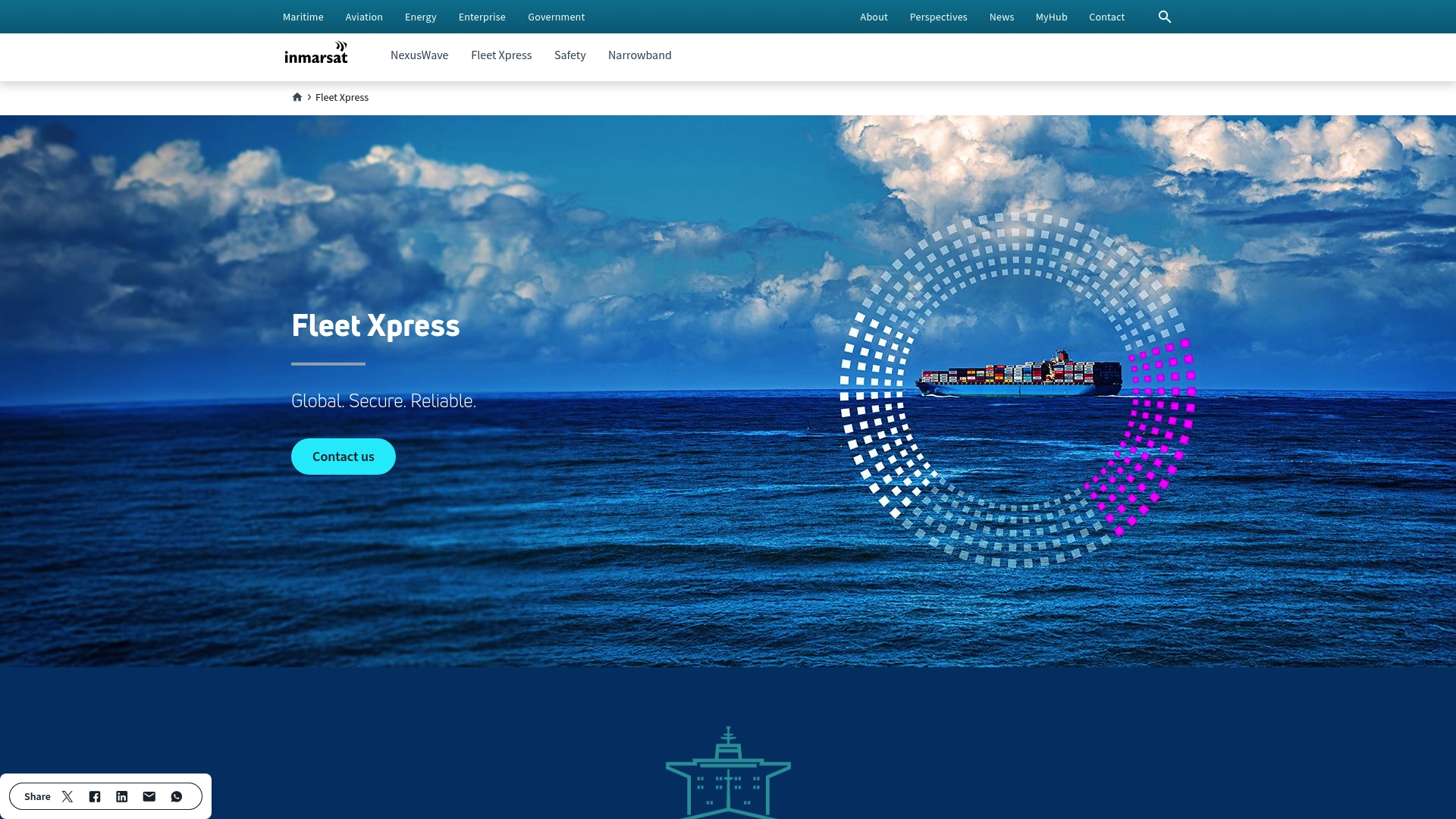
Task: Go to the News page
Action: pyautogui.click(x=1002, y=17)
